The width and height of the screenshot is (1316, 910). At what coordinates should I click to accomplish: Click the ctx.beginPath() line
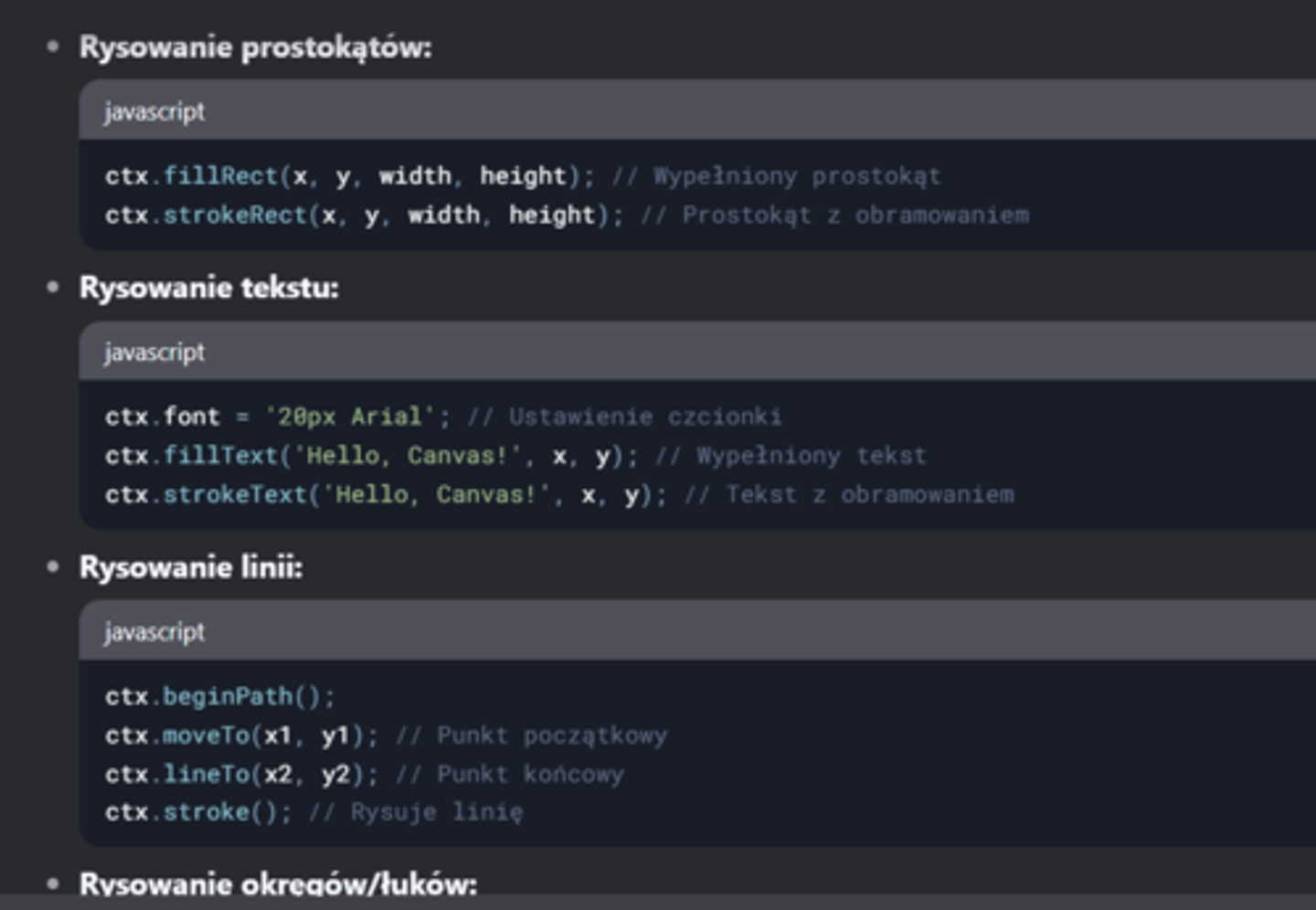[x=220, y=696]
